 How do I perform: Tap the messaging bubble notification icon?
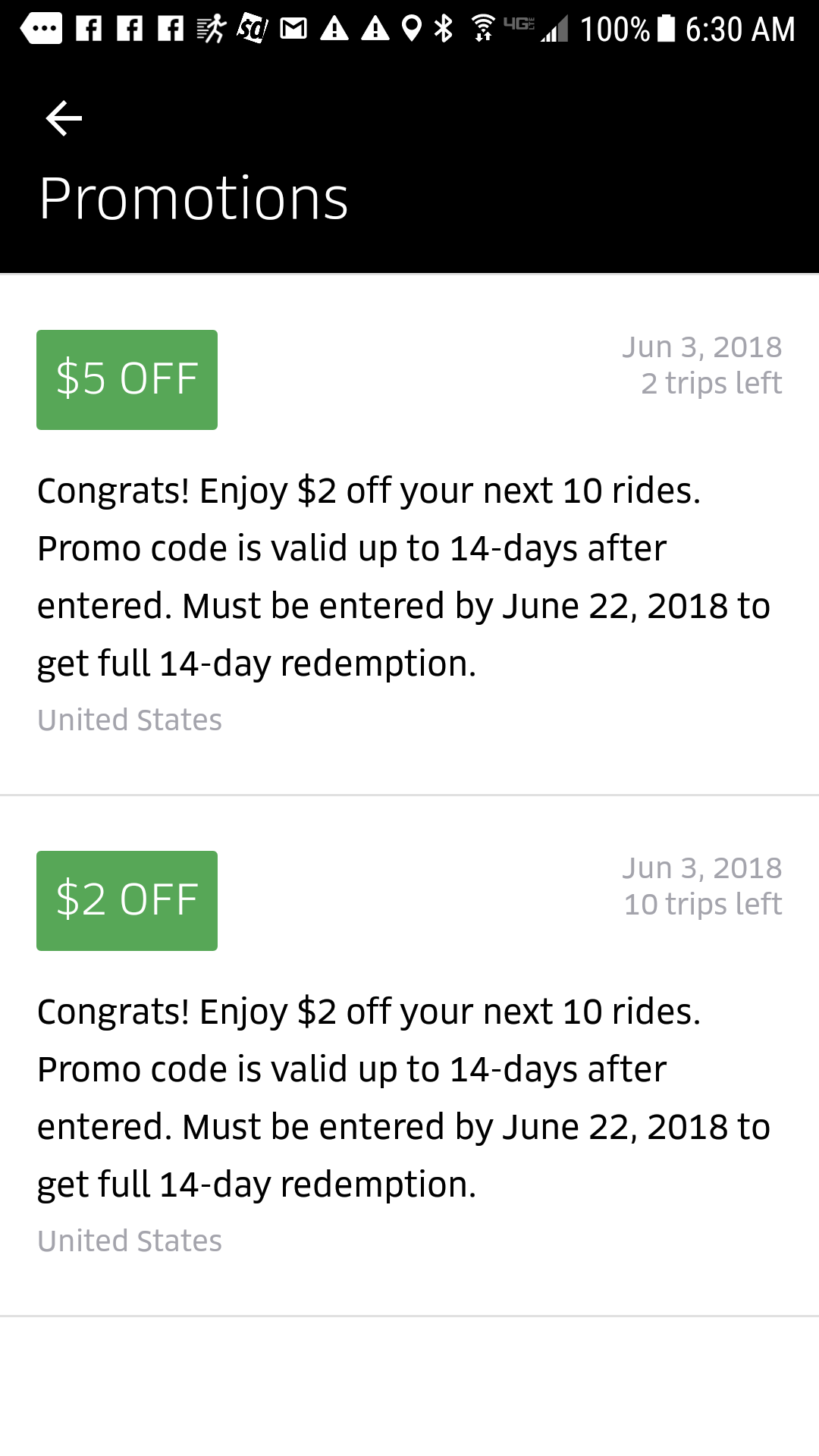tap(42, 29)
